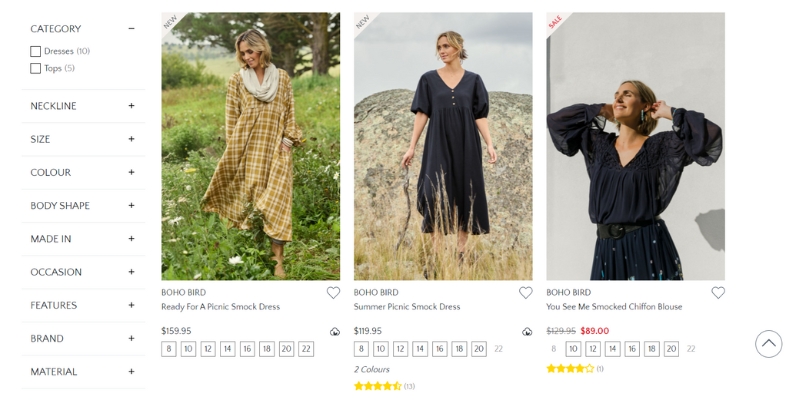This screenshot has width=800, height=400.
Task: Tick the Tops category checkbox
Action: pos(36,68)
